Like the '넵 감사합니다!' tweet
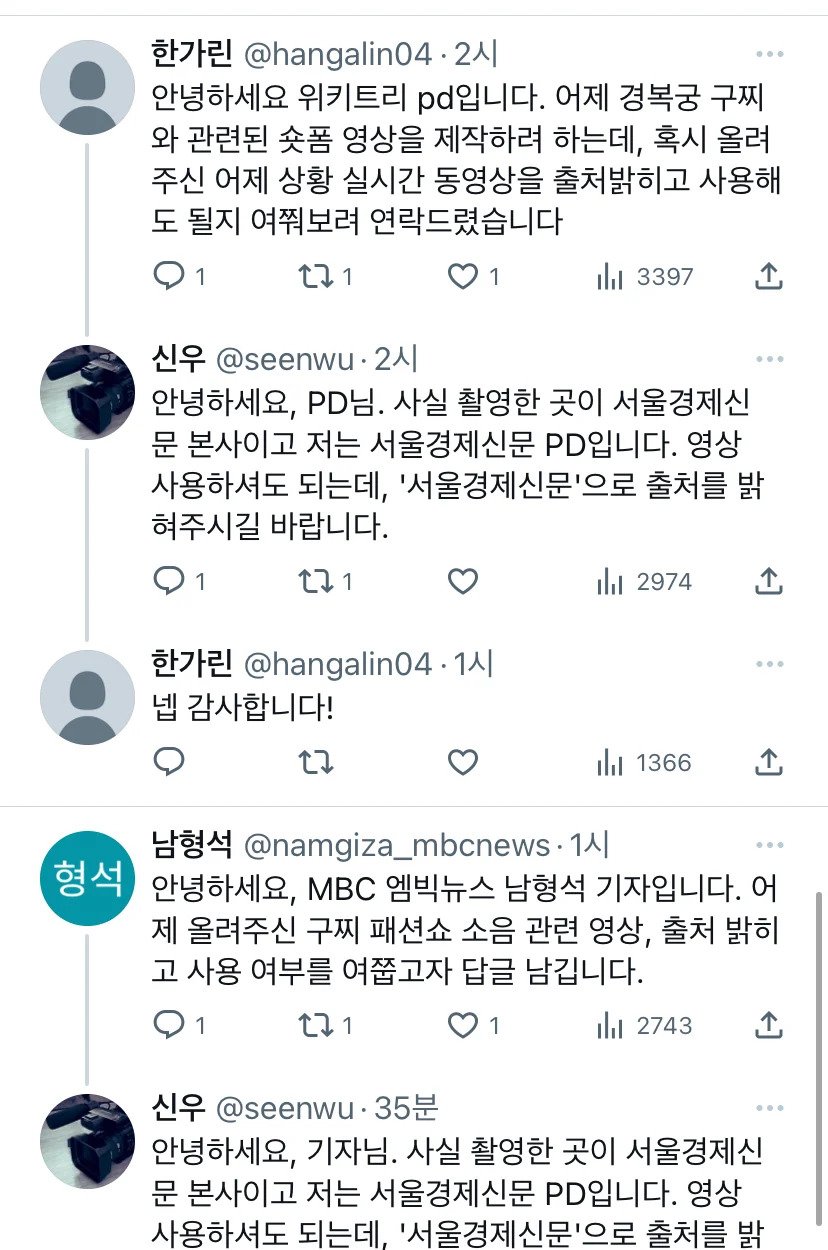This screenshot has width=828, height=1250. pos(462,763)
